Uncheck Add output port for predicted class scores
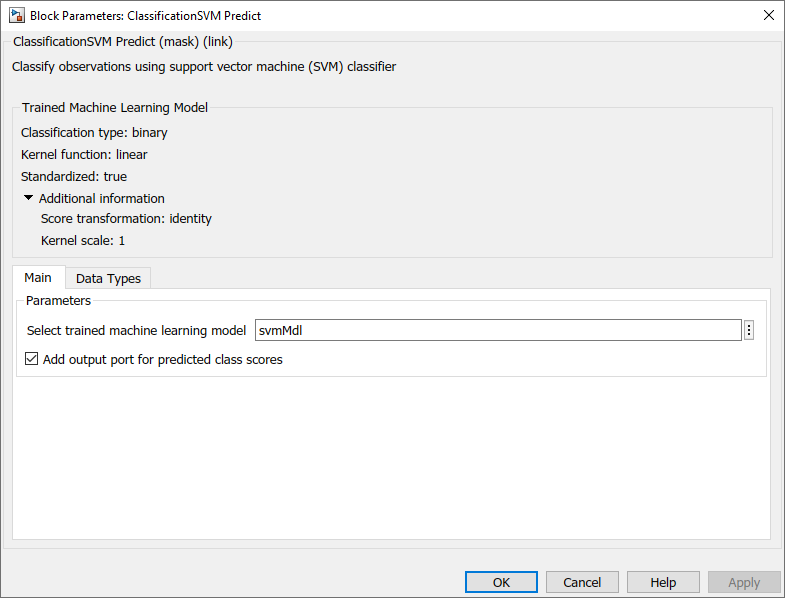This screenshot has height=598, width=785. [x=32, y=360]
